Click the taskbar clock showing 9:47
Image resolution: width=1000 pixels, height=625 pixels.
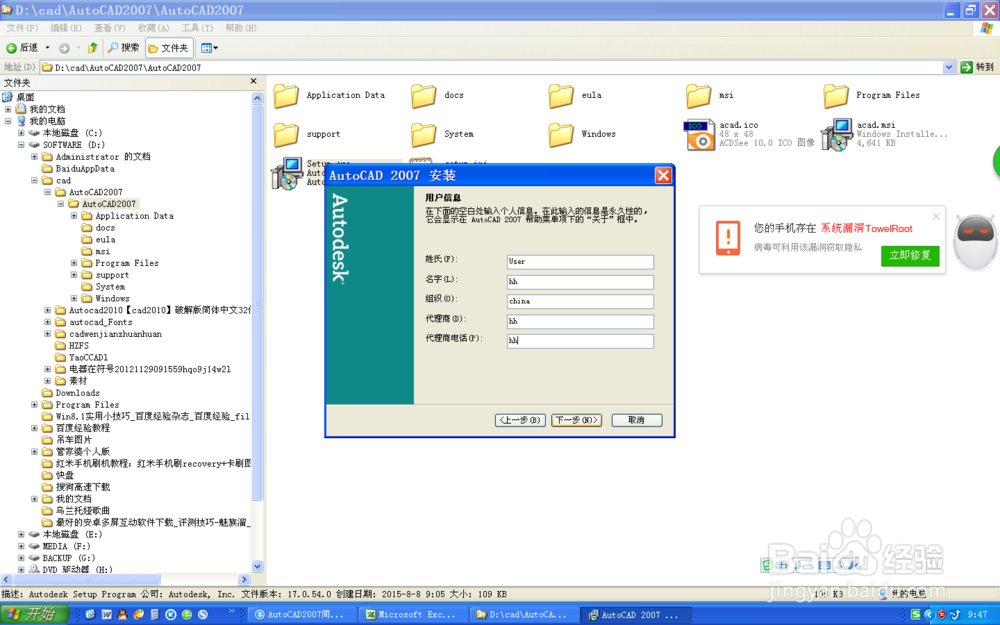(977, 615)
